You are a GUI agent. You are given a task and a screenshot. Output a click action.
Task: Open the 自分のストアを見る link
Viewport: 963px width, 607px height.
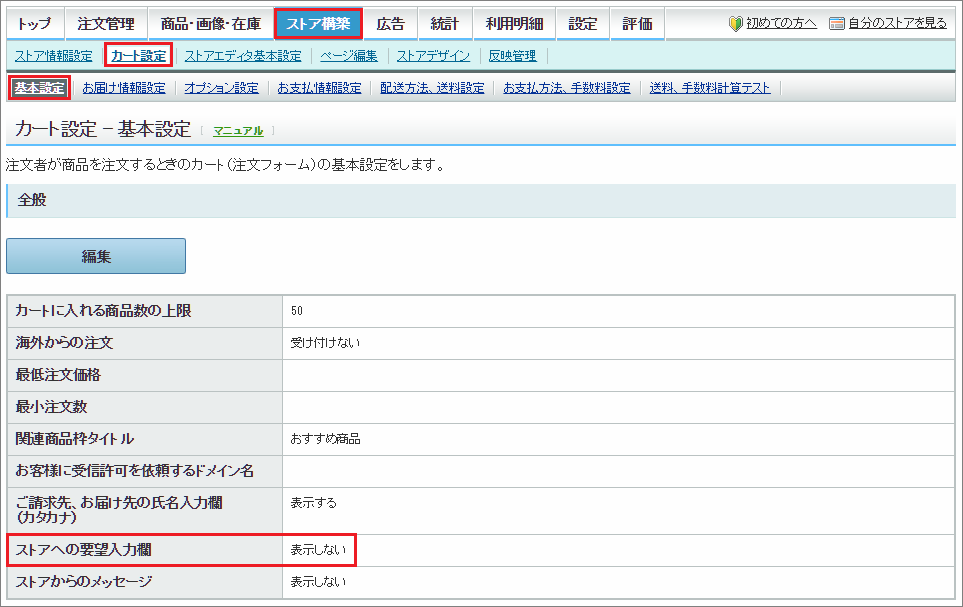point(897,24)
